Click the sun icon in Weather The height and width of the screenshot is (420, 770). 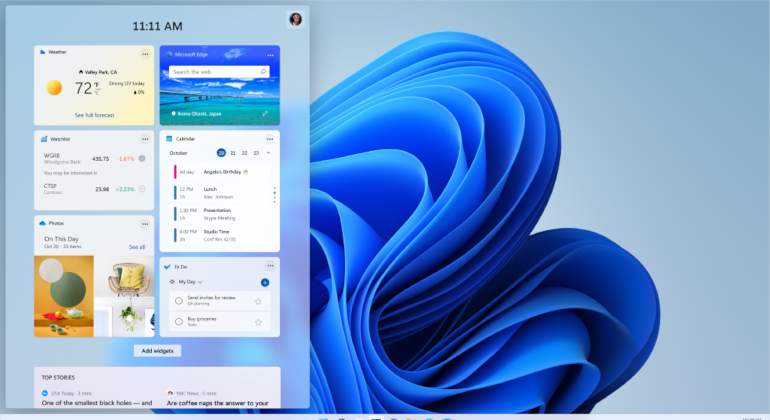click(x=54, y=88)
